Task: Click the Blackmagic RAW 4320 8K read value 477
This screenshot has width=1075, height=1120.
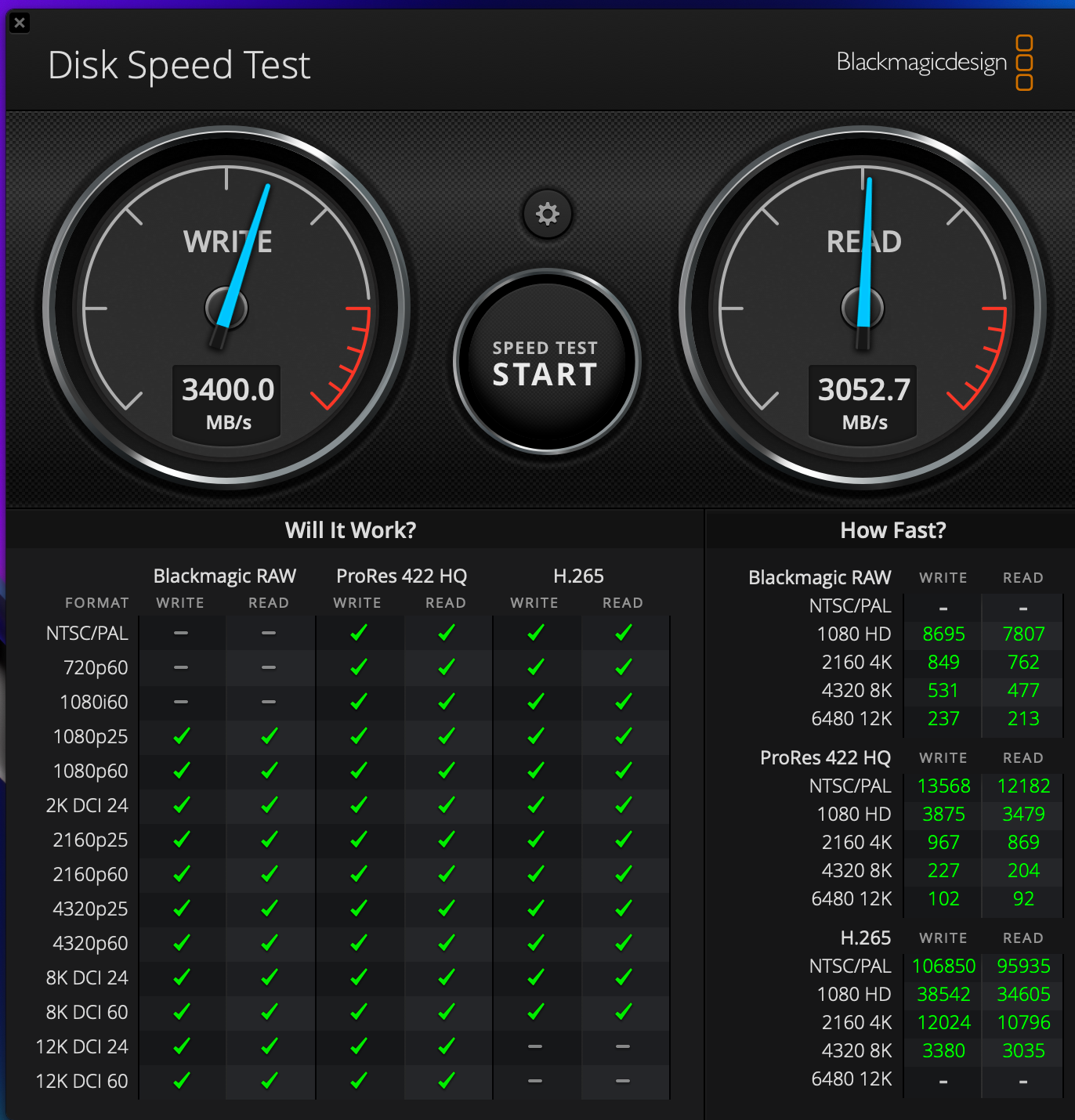Action: [x=1023, y=690]
